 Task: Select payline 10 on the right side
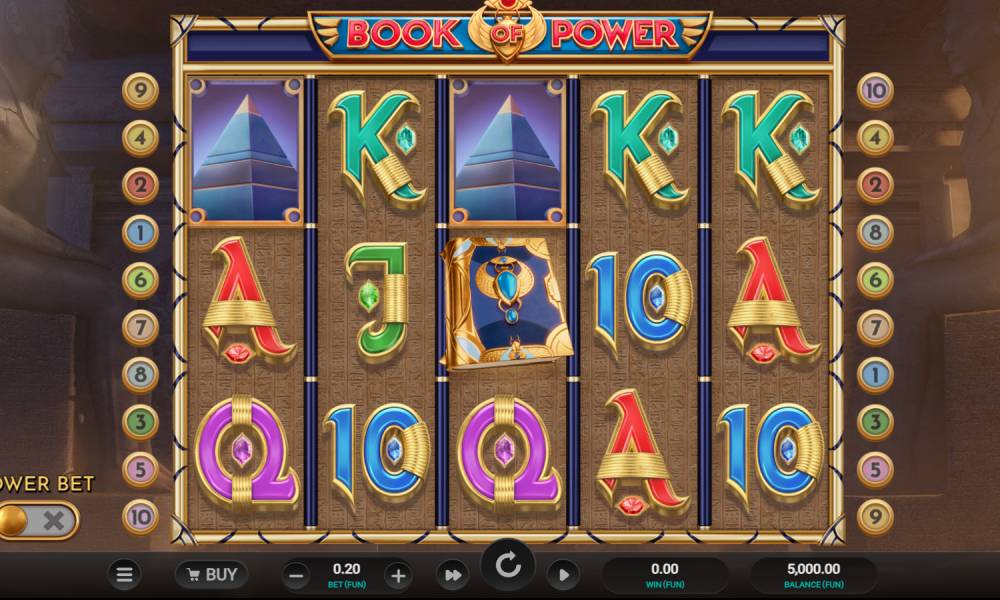coord(875,91)
